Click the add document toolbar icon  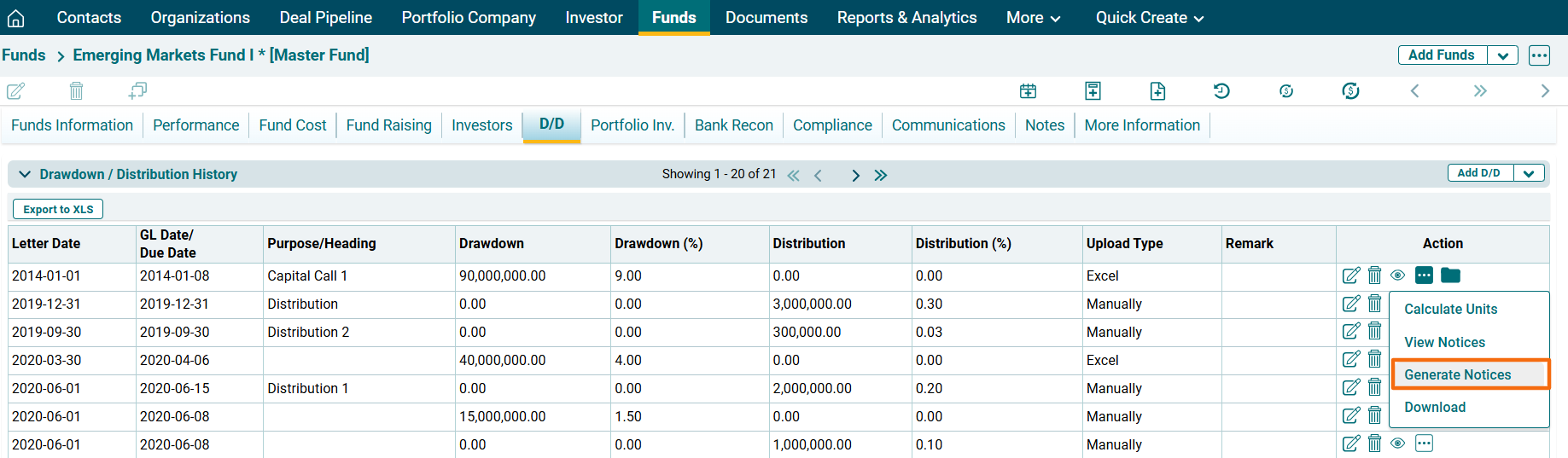pyautogui.click(x=1157, y=91)
